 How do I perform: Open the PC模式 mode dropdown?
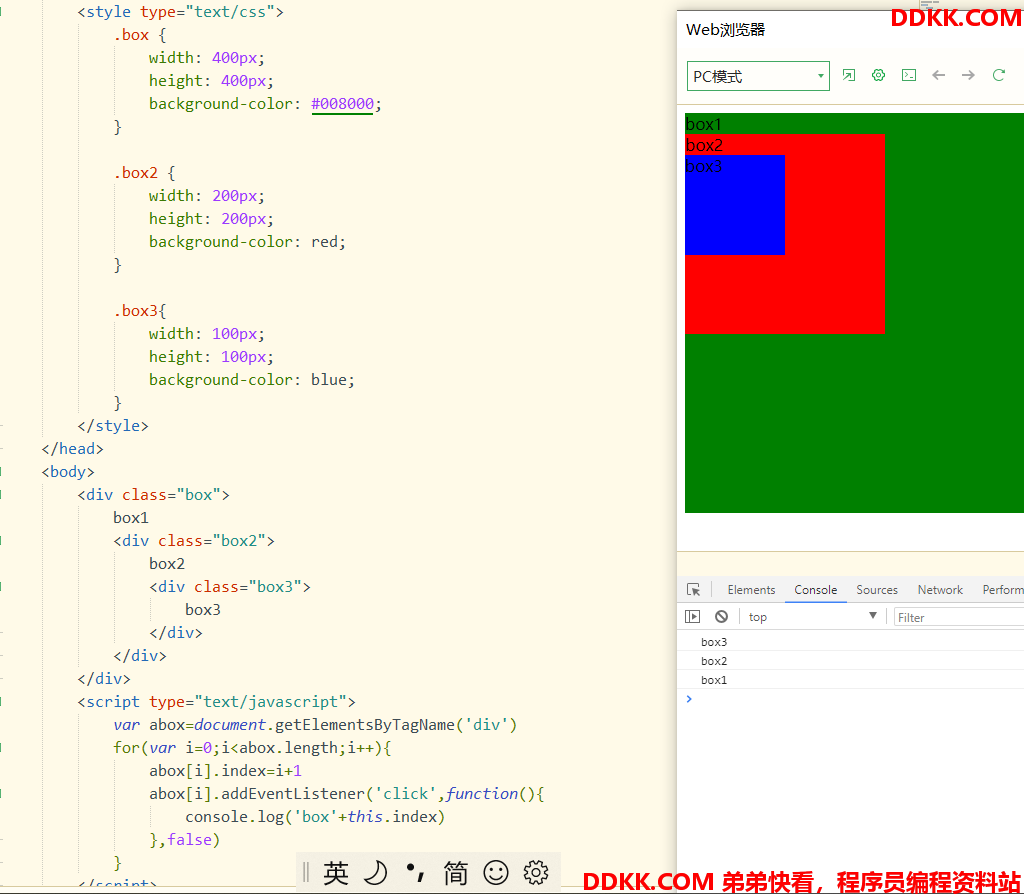click(x=758, y=76)
